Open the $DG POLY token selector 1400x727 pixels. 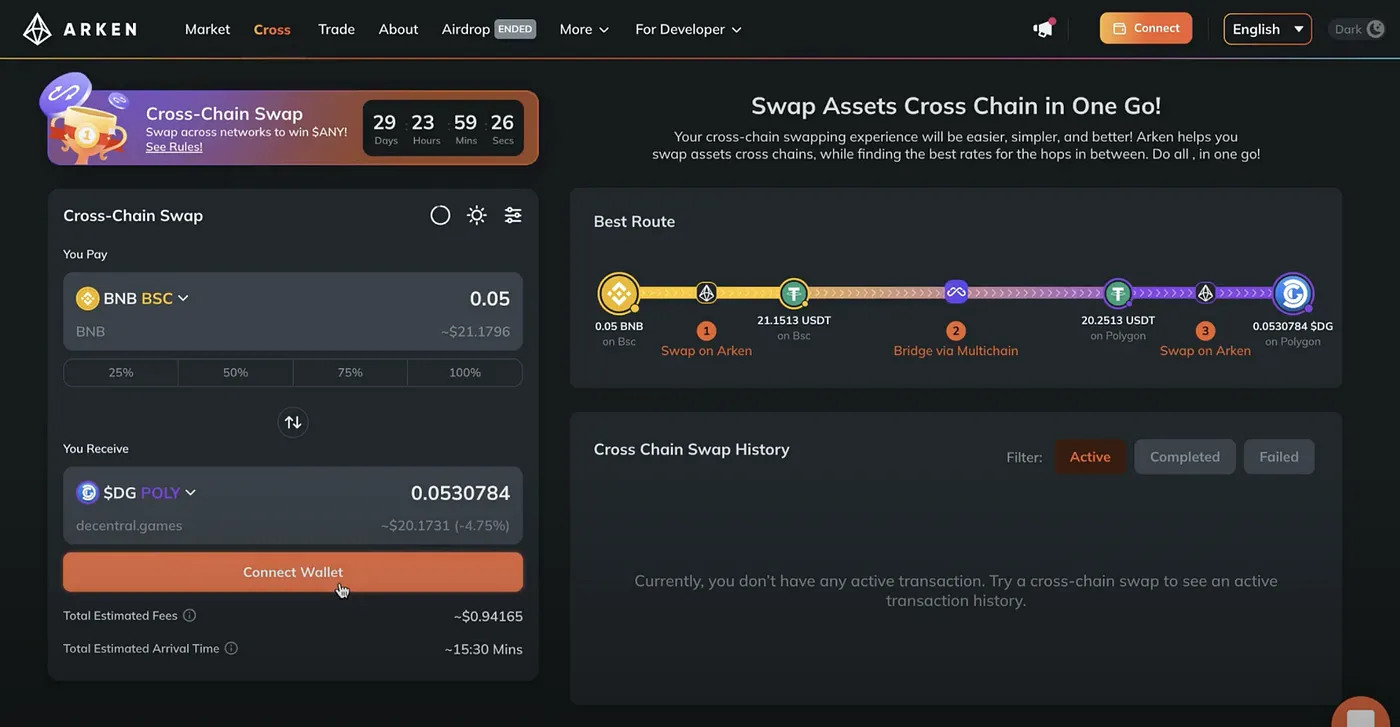click(x=136, y=492)
